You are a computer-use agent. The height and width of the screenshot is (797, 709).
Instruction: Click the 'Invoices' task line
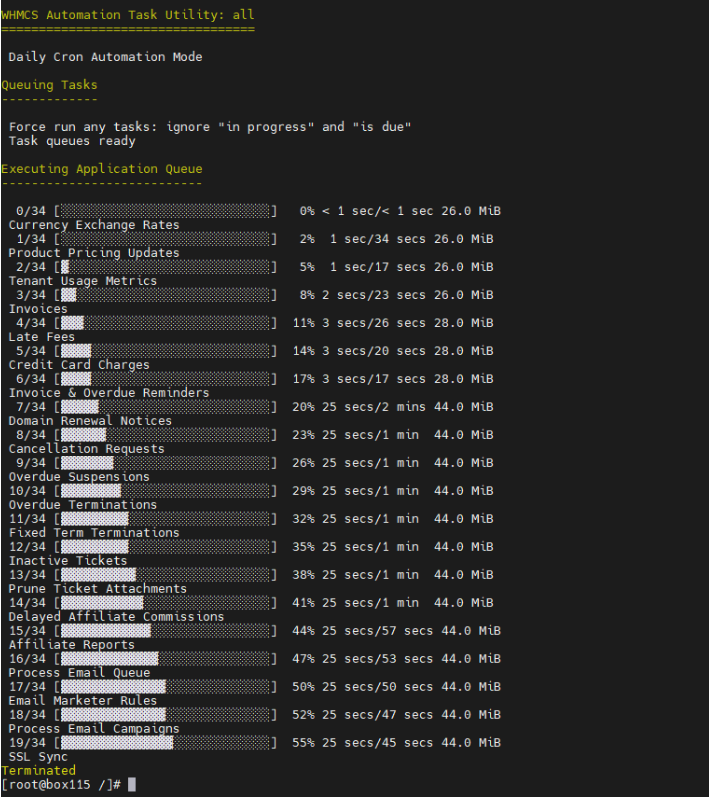tap(38, 309)
